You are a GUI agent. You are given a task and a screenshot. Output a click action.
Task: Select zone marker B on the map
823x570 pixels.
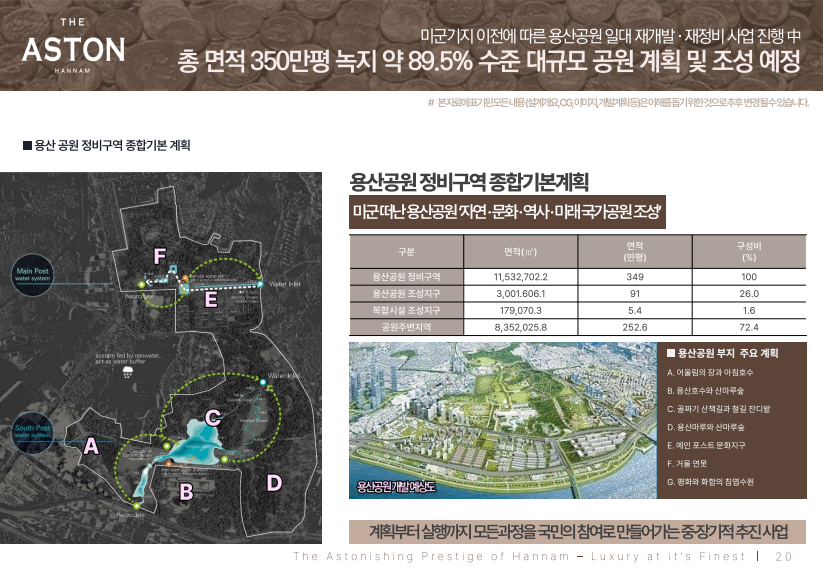[185, 491]
